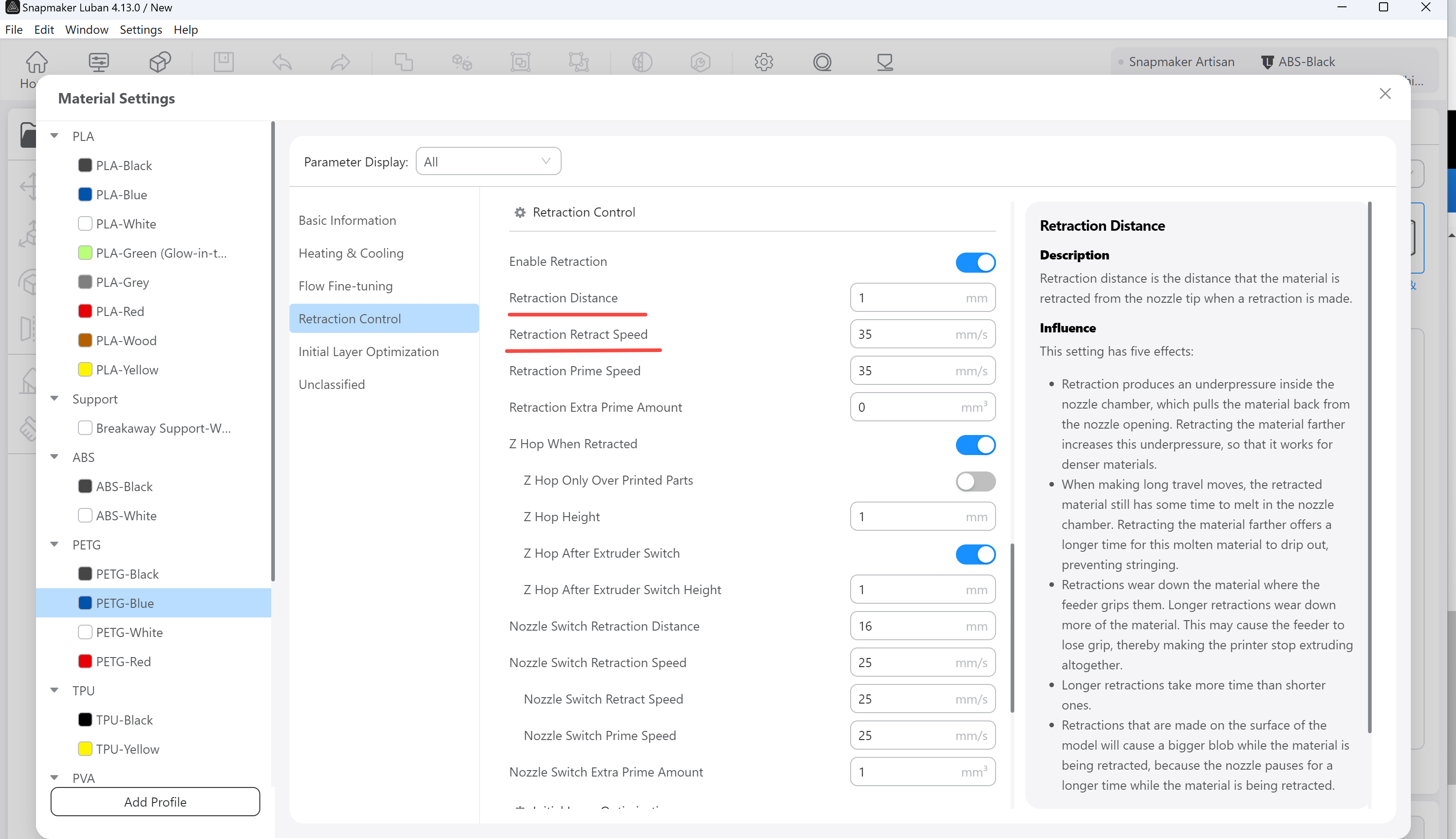Click the 3D View icon in toolbar
Image resolution: width=1456 pixels, height=839 pixels.
click(160, 62)
